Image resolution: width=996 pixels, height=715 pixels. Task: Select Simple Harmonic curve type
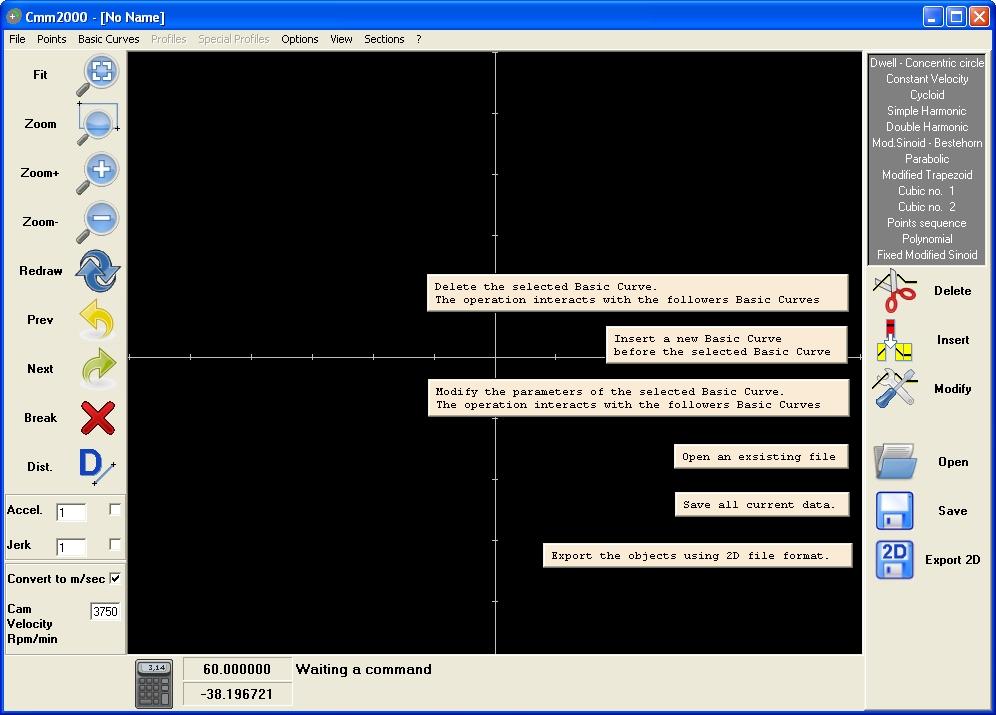click(927, 110)
